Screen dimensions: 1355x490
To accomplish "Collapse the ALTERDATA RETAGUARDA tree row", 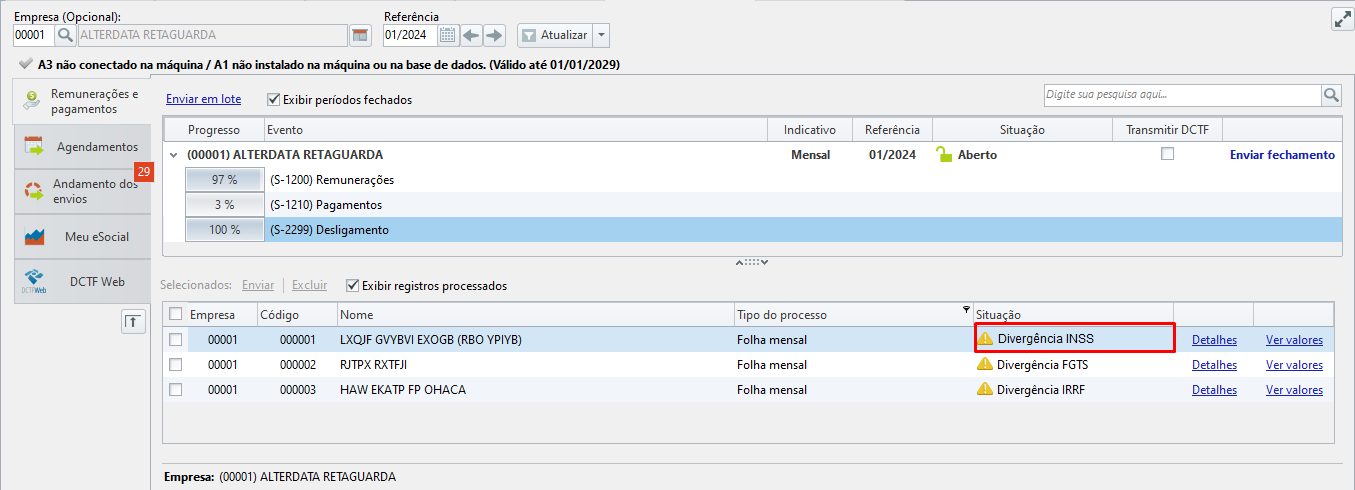I will point(174,155).
